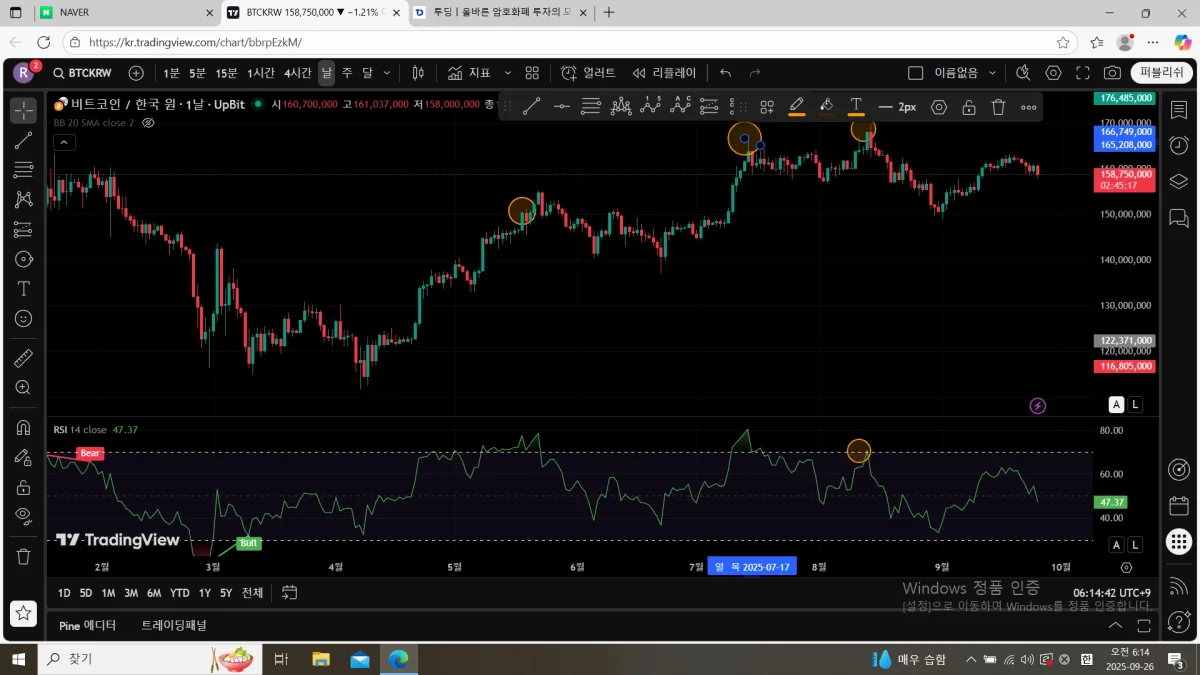The image size is (1200, 675).
Task: Select the 주 weekly timeframe
Action: tap(347, 73)
